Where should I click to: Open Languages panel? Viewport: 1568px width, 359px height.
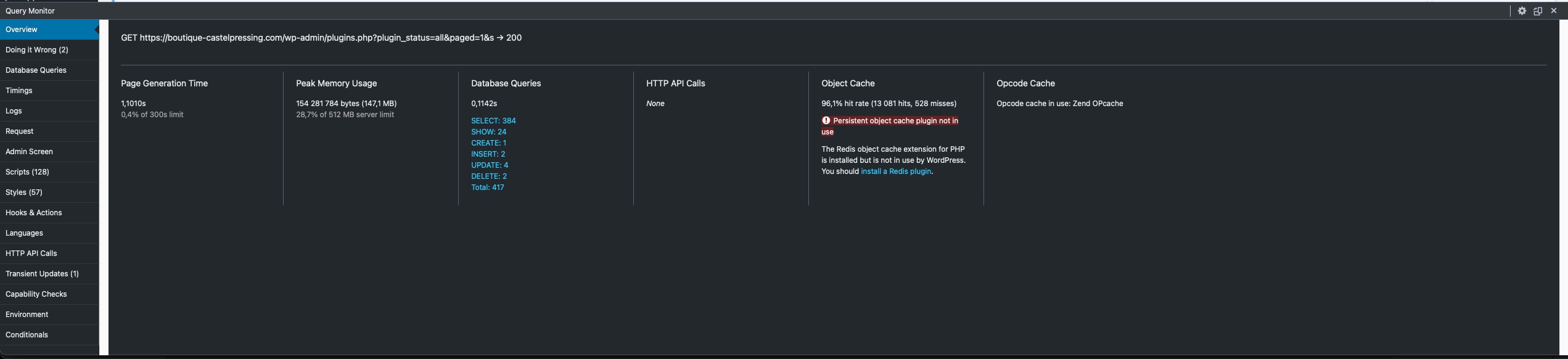(x=49, y=233)
